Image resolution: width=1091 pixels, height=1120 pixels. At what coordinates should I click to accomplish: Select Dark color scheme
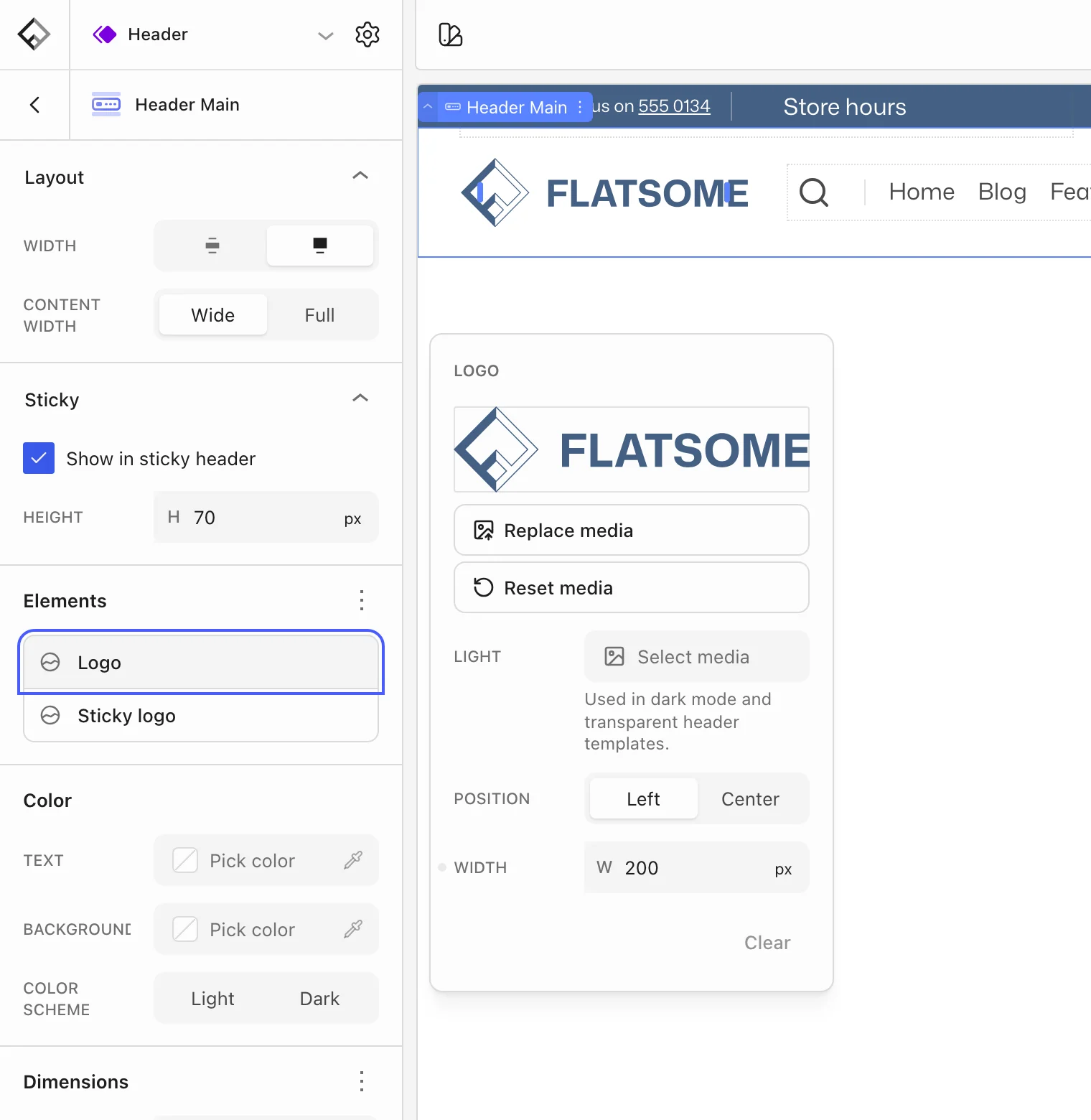[x=319, y=999]
